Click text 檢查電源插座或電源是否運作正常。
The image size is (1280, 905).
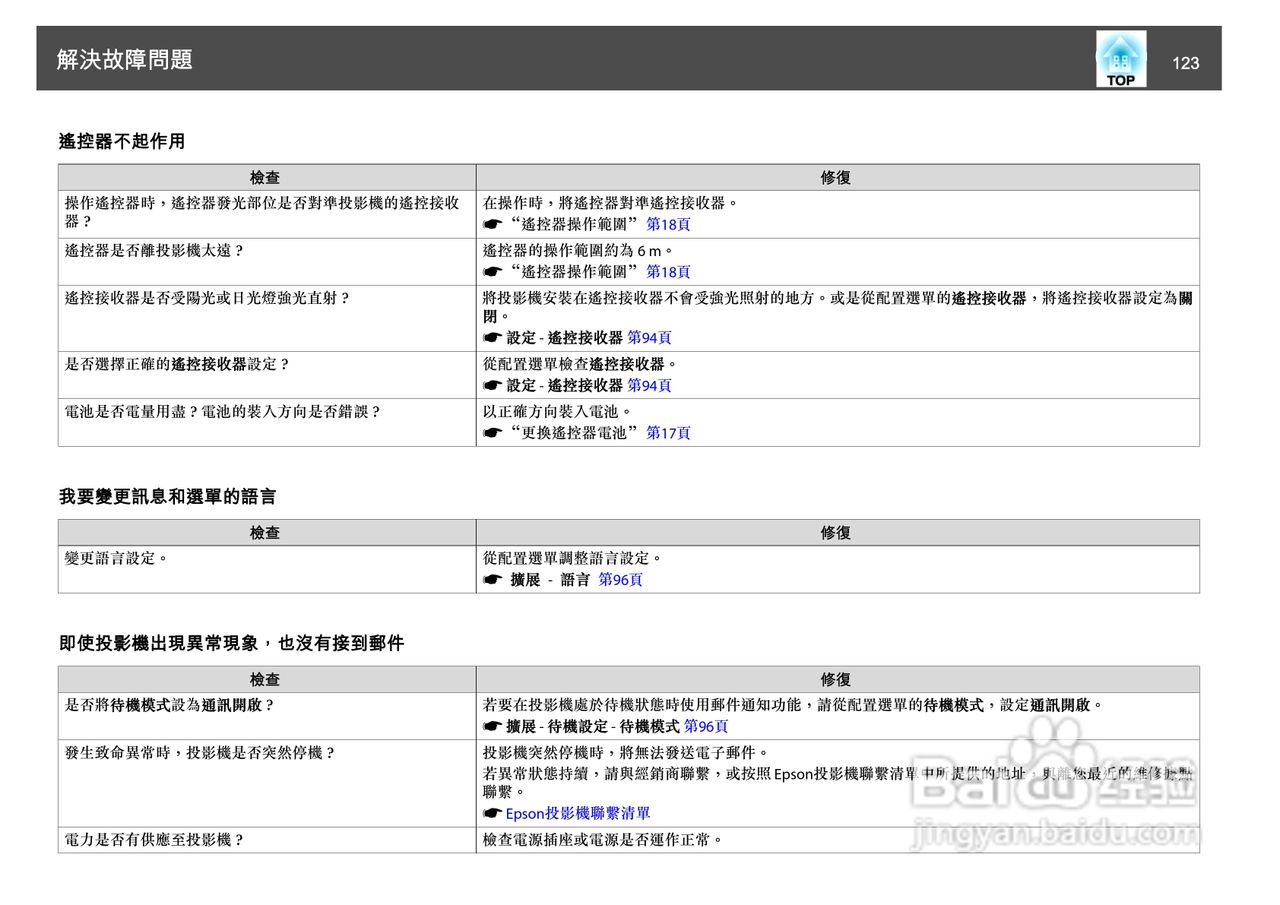[603, 840]
